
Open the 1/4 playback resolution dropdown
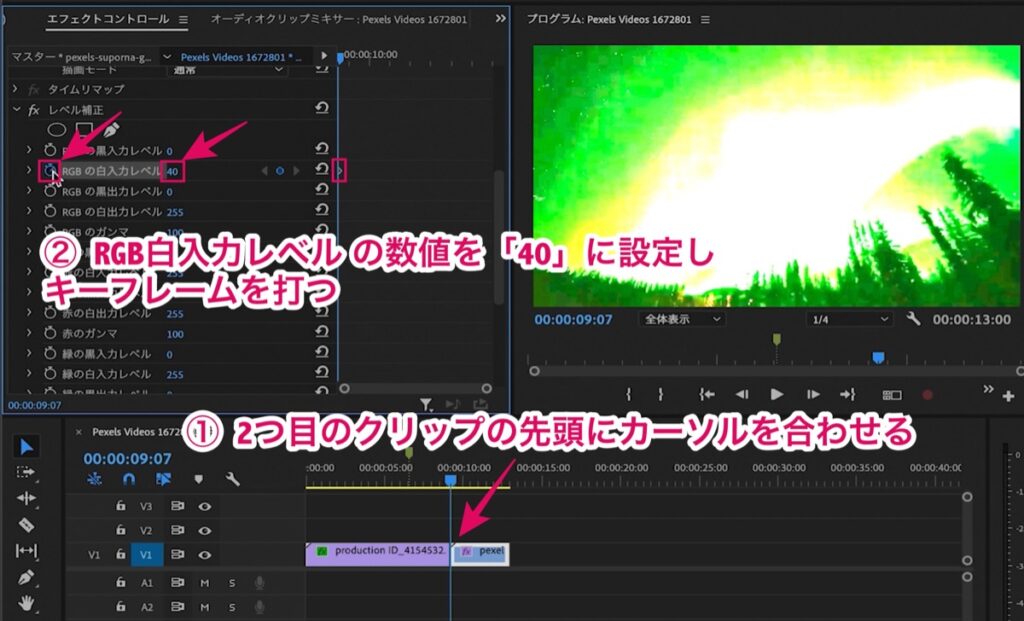849,319
